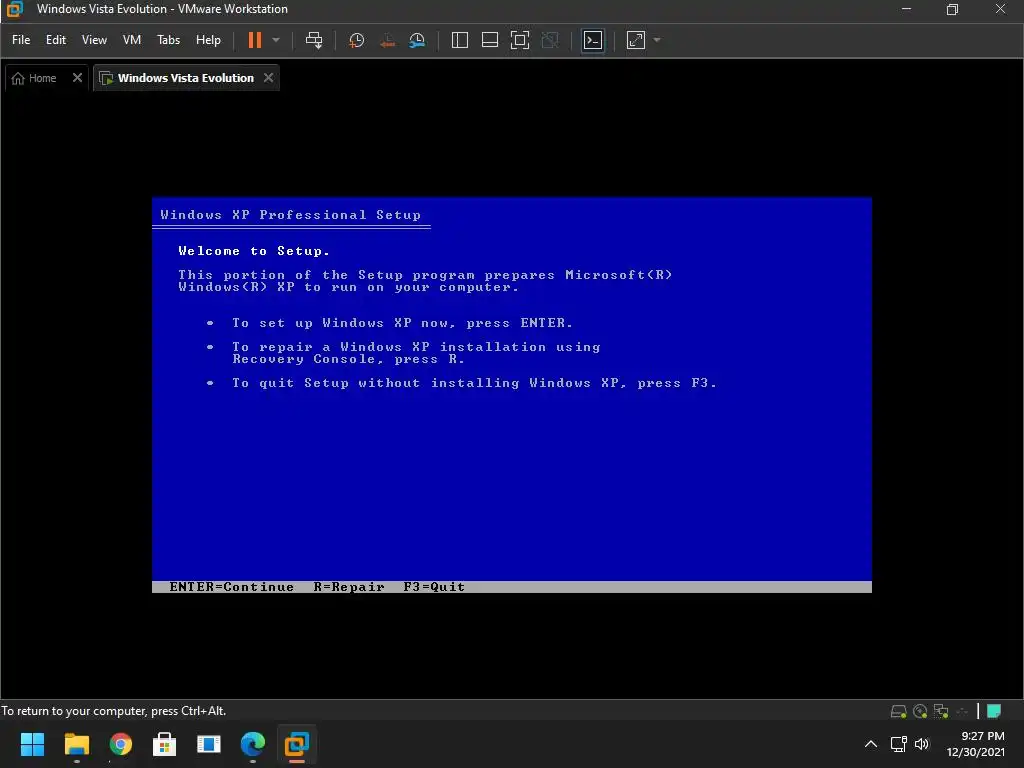Click inside the Windows XP Setup screen
This screenshot has width=1024, height=768.
point(512,395)
